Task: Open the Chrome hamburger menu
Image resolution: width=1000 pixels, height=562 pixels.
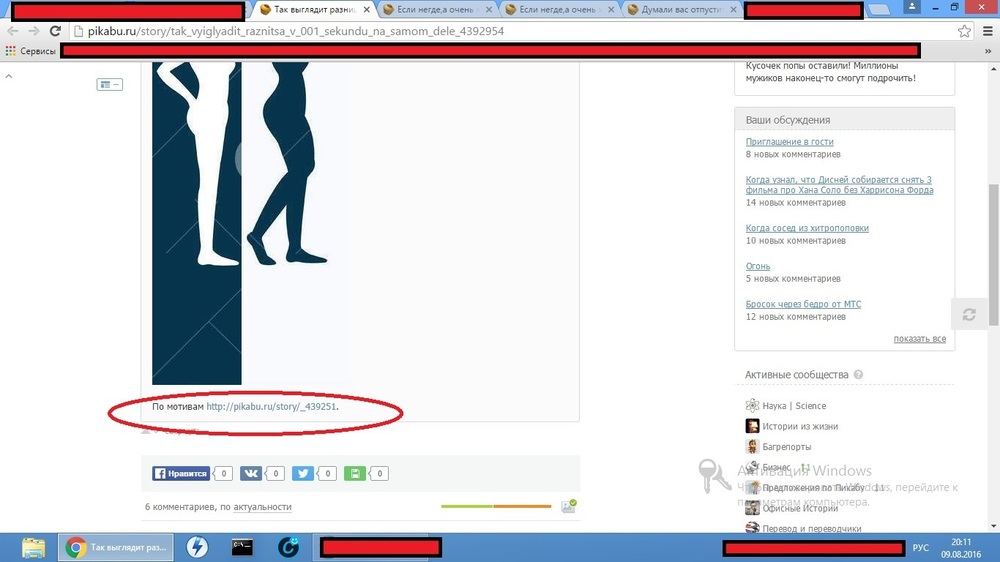Action: pos(985,31)
